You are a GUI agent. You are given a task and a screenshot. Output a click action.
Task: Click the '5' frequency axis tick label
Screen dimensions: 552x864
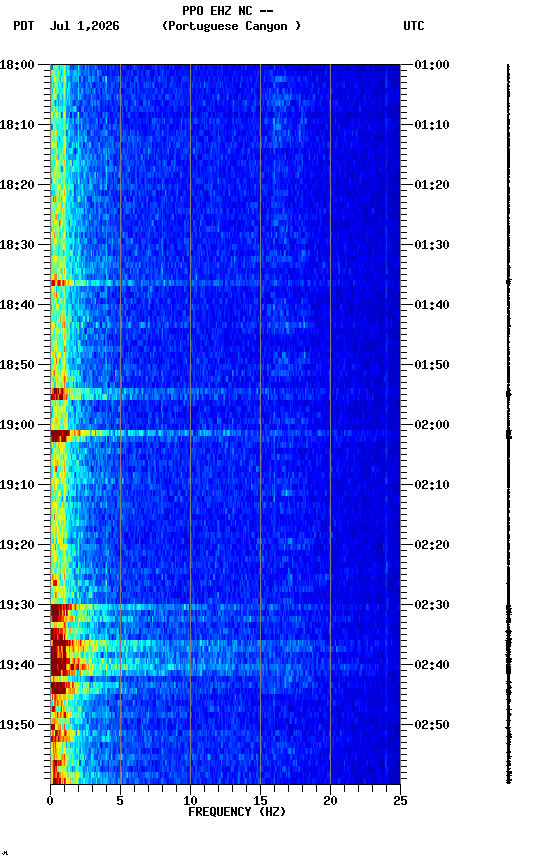[120, 801]
